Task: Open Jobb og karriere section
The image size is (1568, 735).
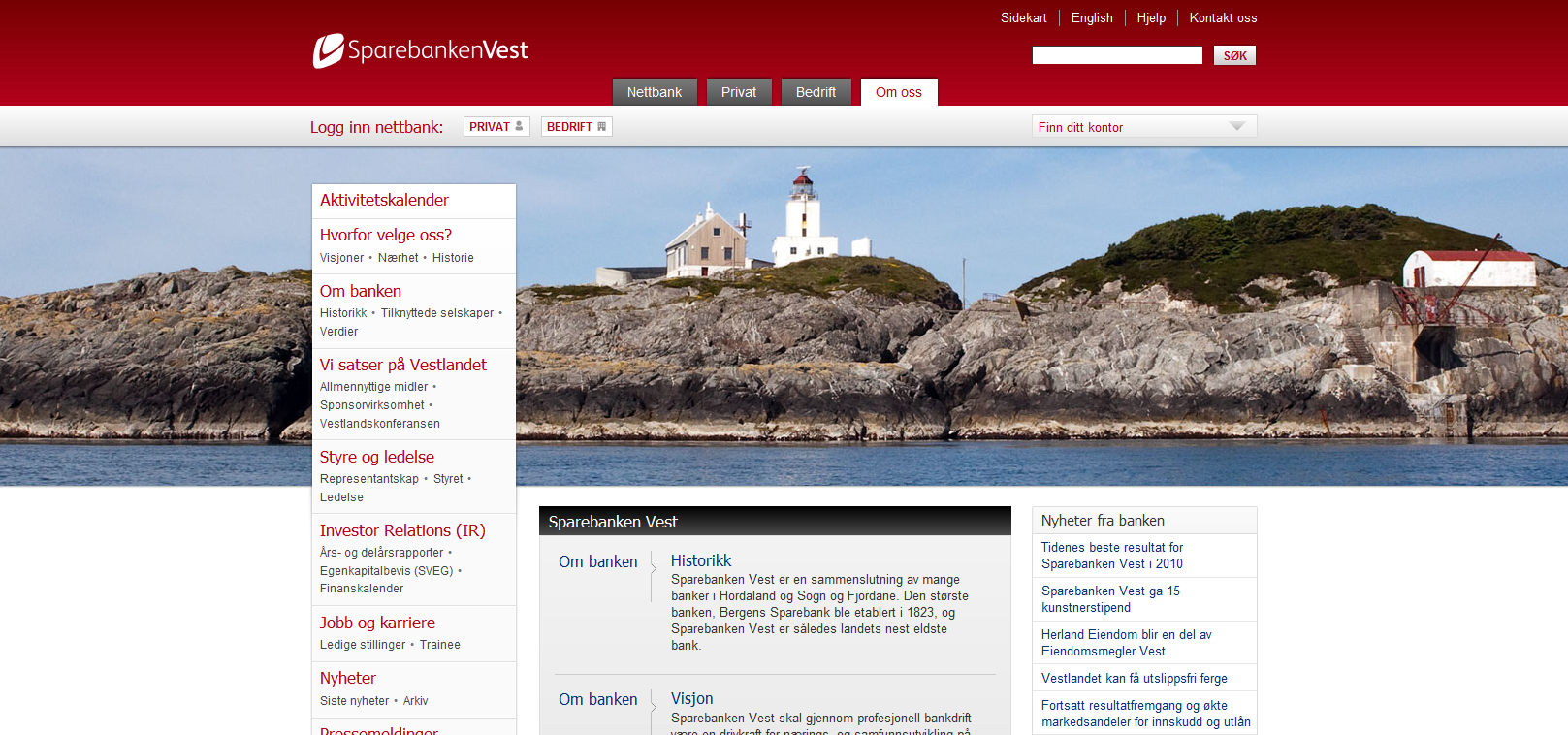Action: pos(377,623)
